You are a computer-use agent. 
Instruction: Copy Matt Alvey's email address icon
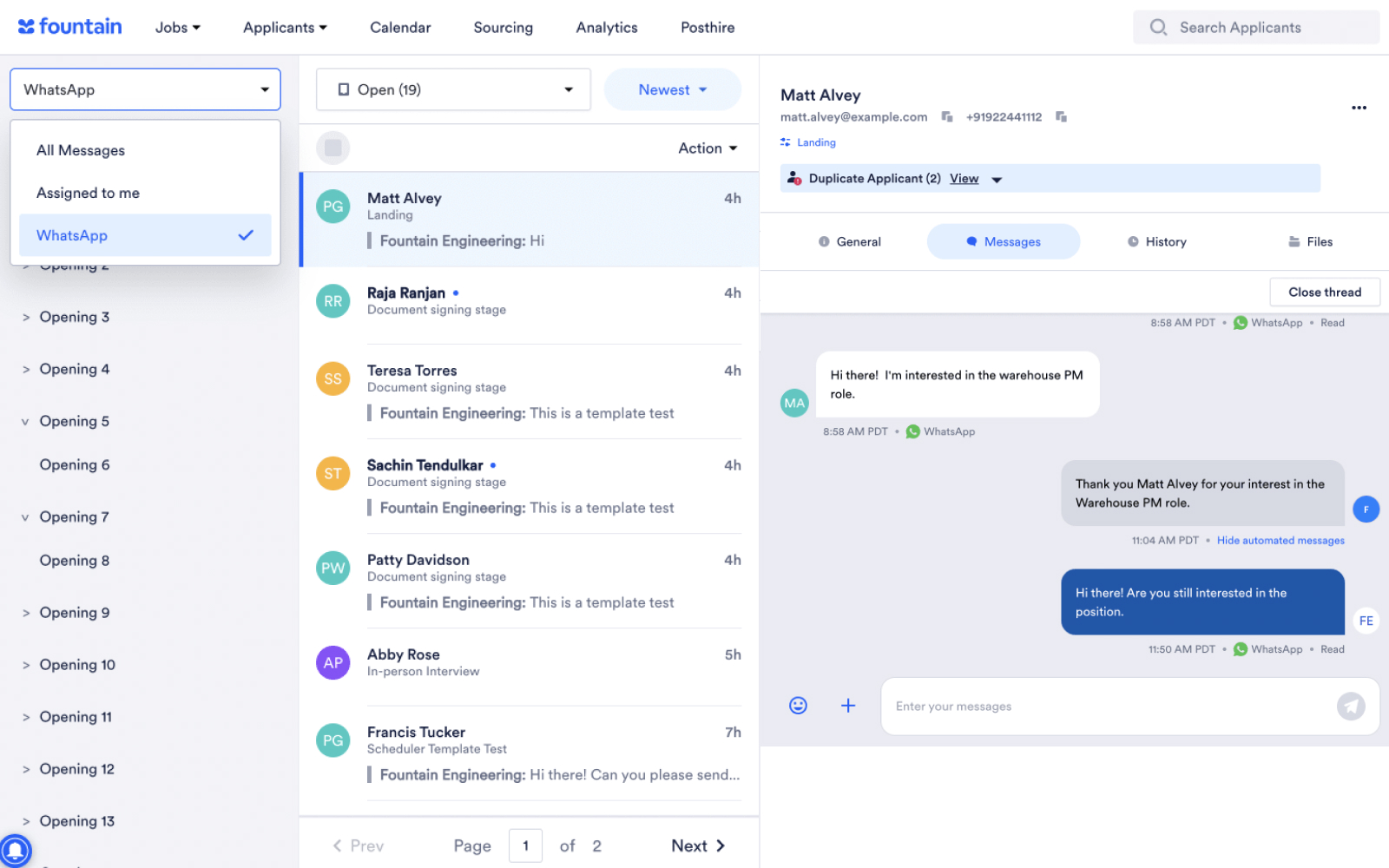coord(947,117)
